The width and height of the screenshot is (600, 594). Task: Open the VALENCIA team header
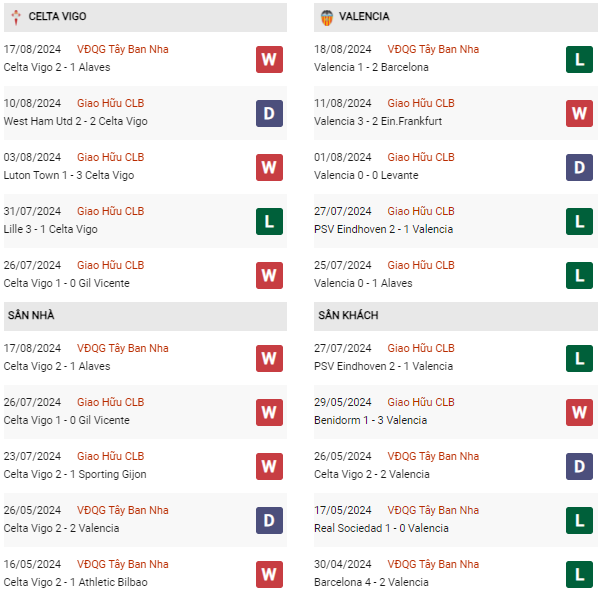pyautogui.click(x=364, y=17)
